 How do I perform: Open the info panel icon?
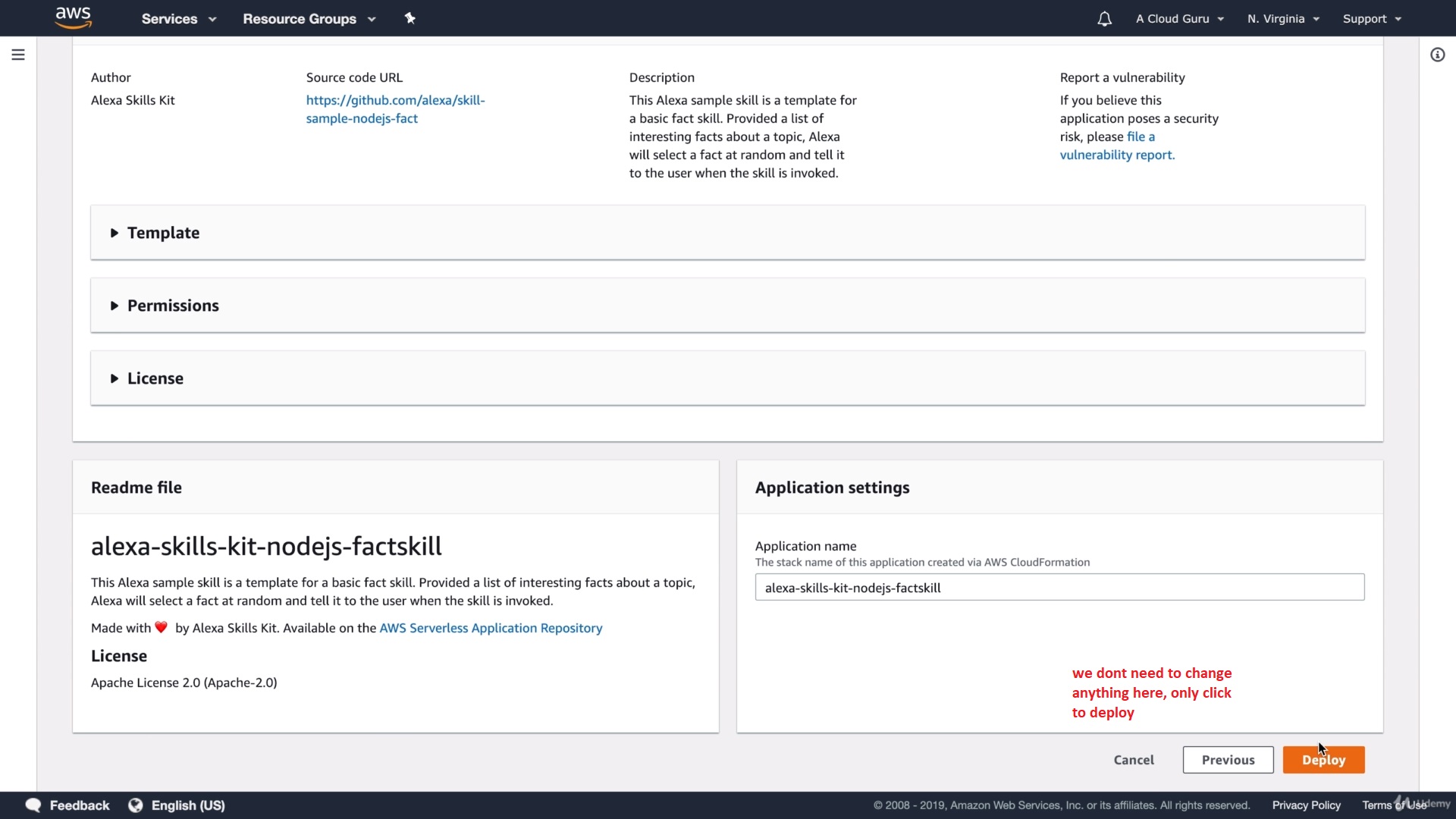coord(1437,55)
